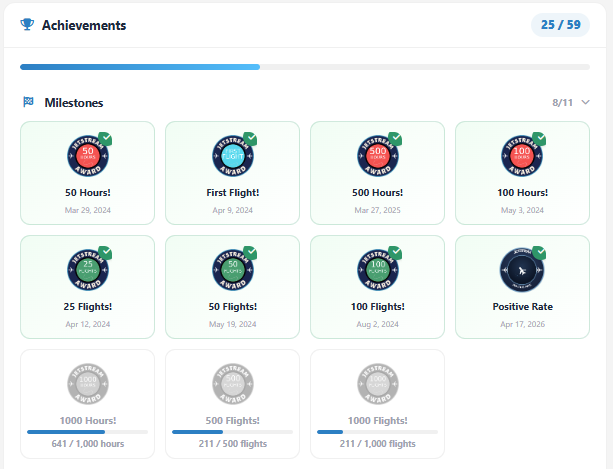Click the date May 19, 2024
This screenshot has width=613, height=469.
tap(233, 324)
